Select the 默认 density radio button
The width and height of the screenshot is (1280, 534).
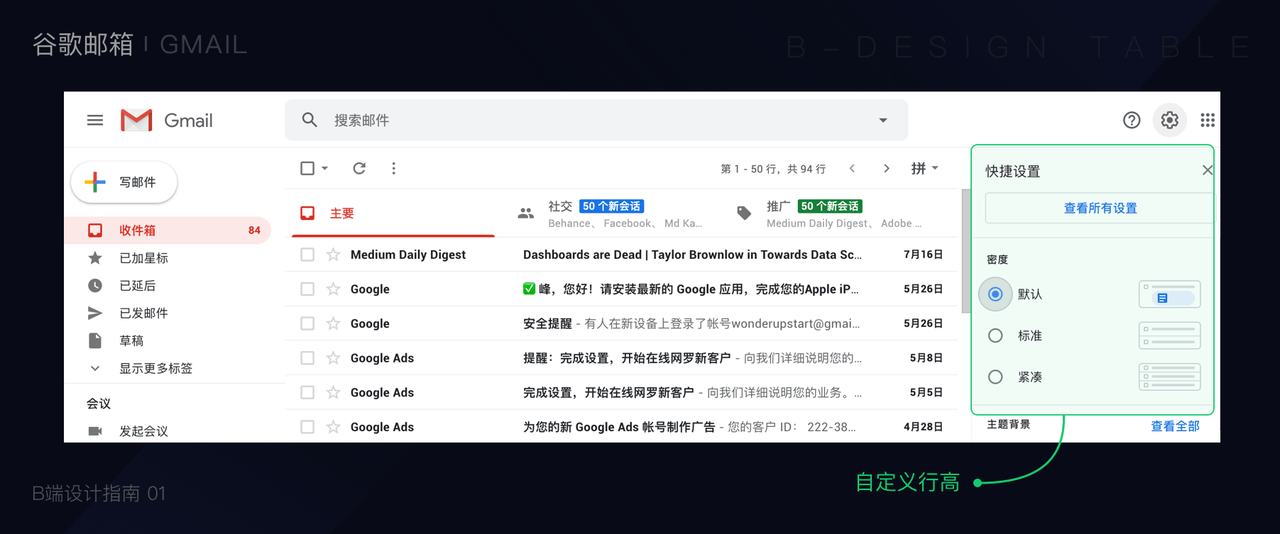[995, 294]
